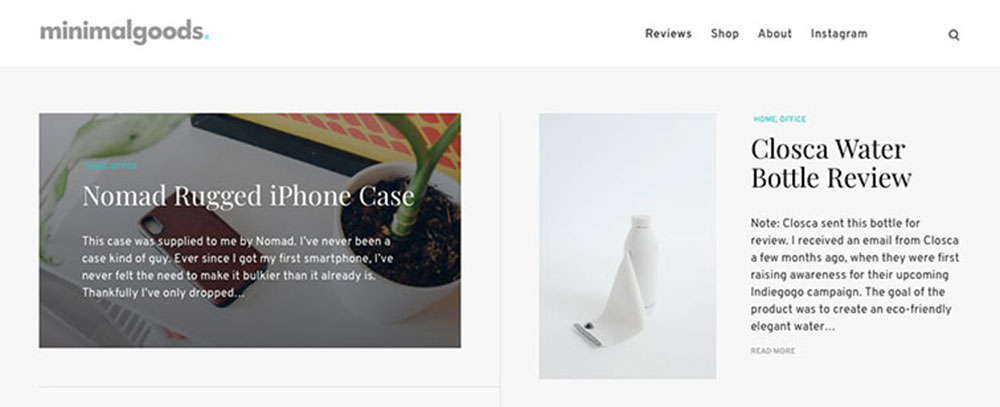Click the search magnifier icon
The image size is (1000, 407).
click(953, 35)
